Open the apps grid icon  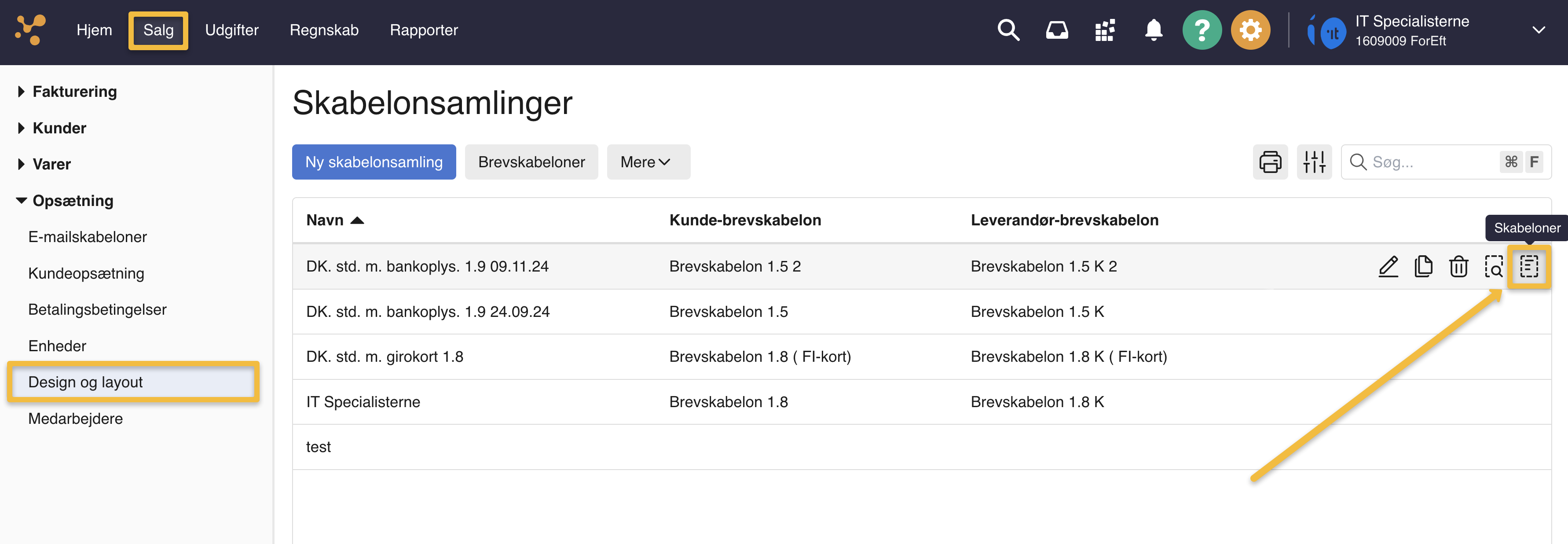1105,29
